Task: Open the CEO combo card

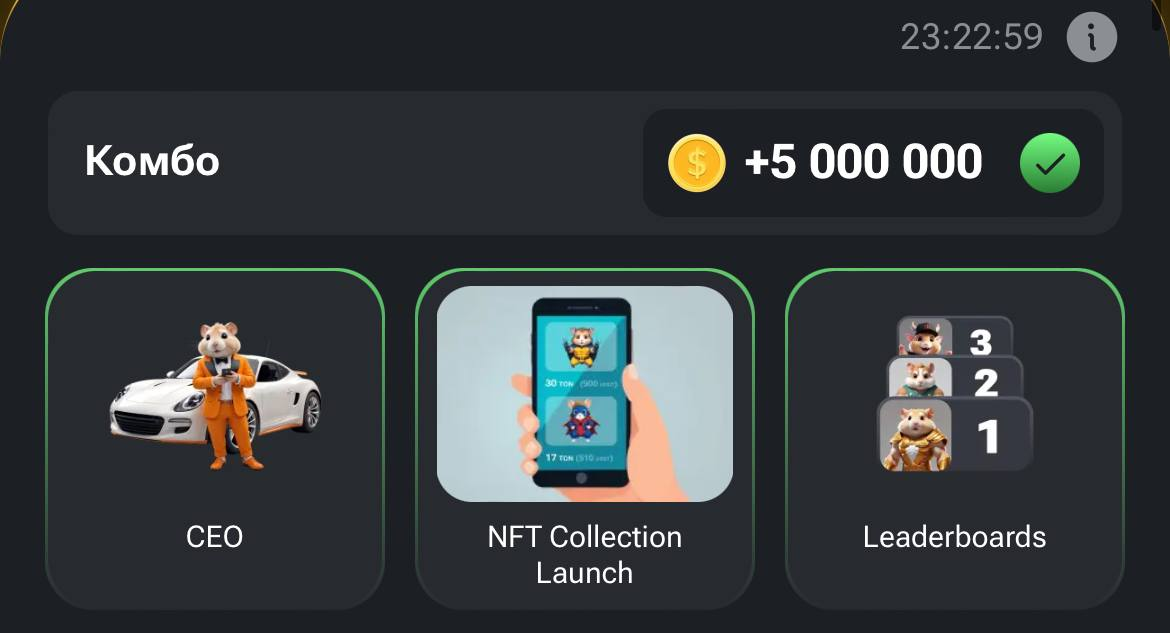Action: point(215,439)
